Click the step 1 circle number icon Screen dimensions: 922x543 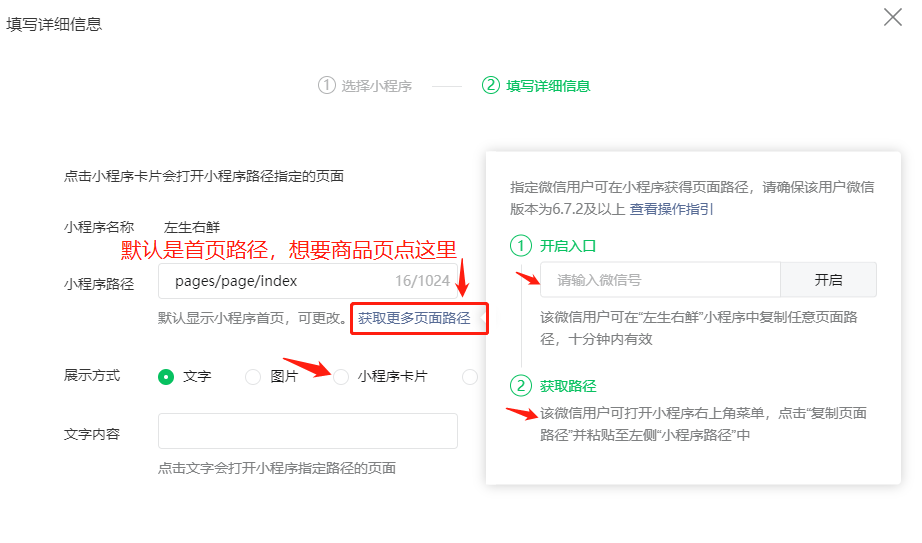click(x=326, y=85)
